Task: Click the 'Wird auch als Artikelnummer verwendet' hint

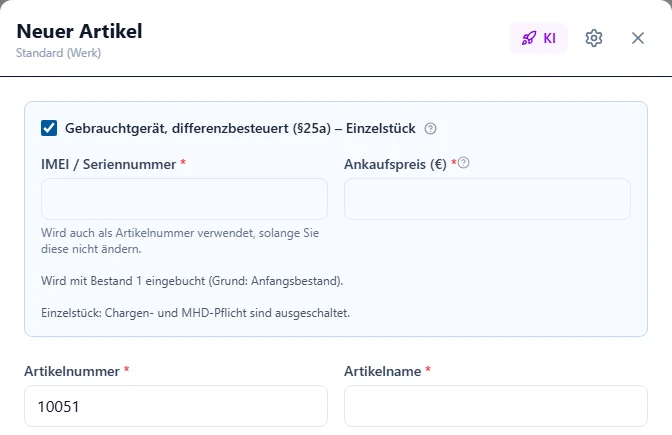Action: pyautogui.click(x=180, y=241)
